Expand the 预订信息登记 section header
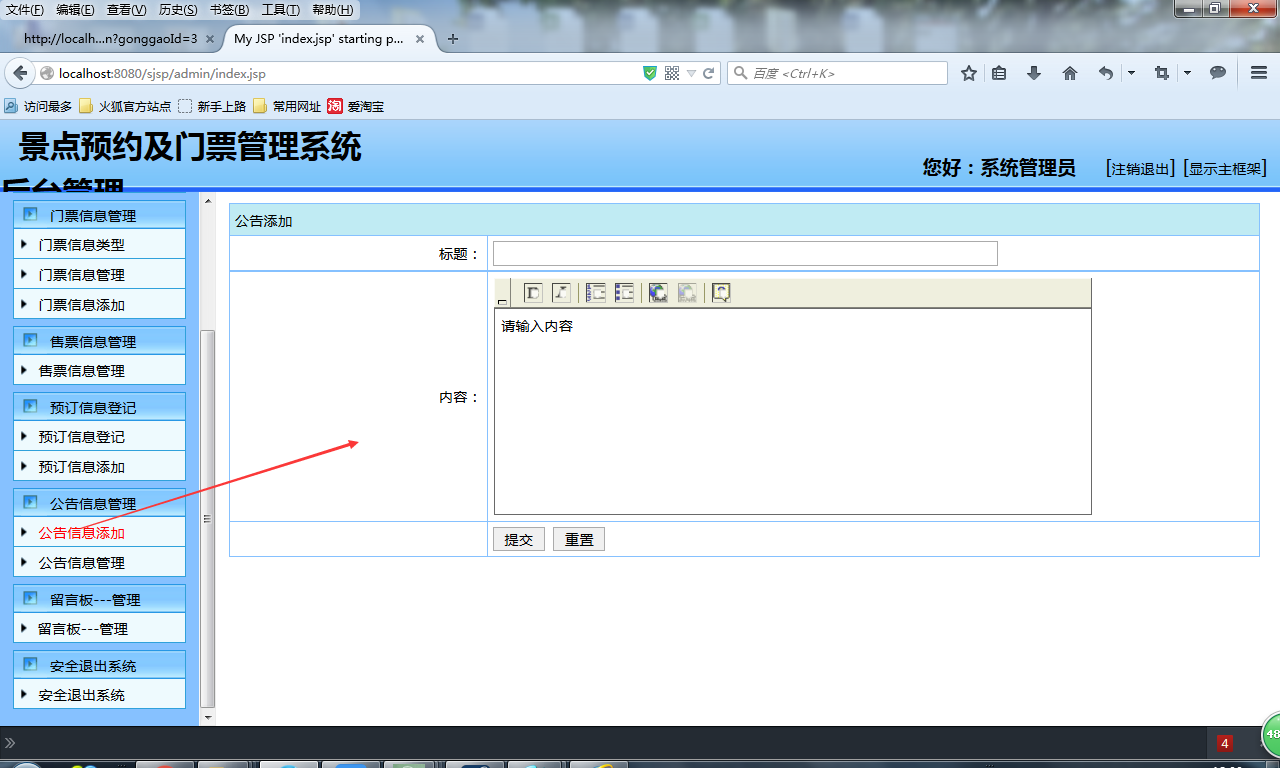Image resolution: width=1280 pixels, height=768 pixels. click(x=100, y=407)
